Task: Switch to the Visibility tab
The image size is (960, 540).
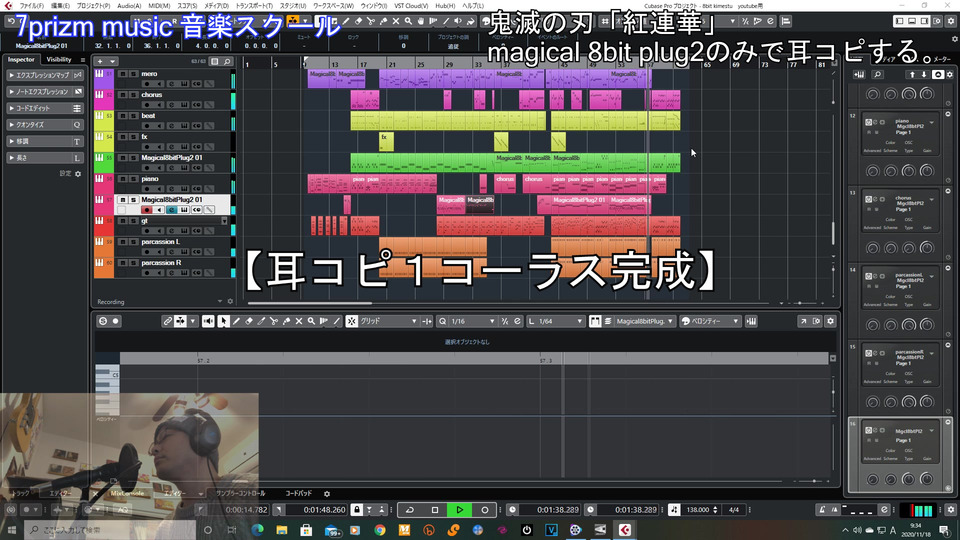Action: coord(59,59)
